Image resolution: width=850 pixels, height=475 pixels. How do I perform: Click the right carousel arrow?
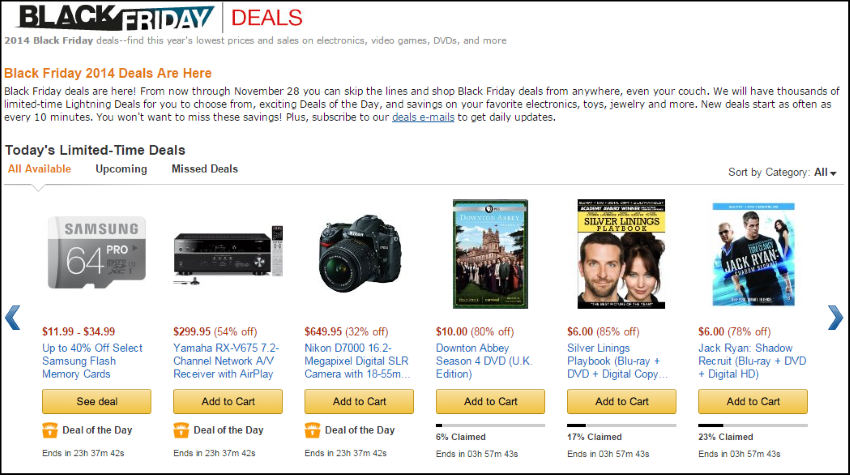835,318
